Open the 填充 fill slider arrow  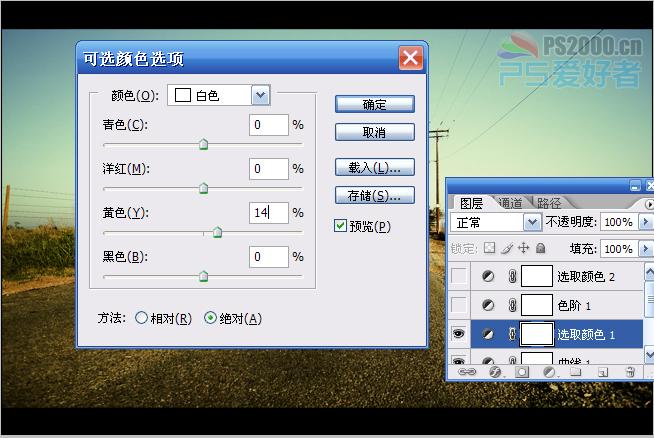pyautogui.click(x=646, y=249)
